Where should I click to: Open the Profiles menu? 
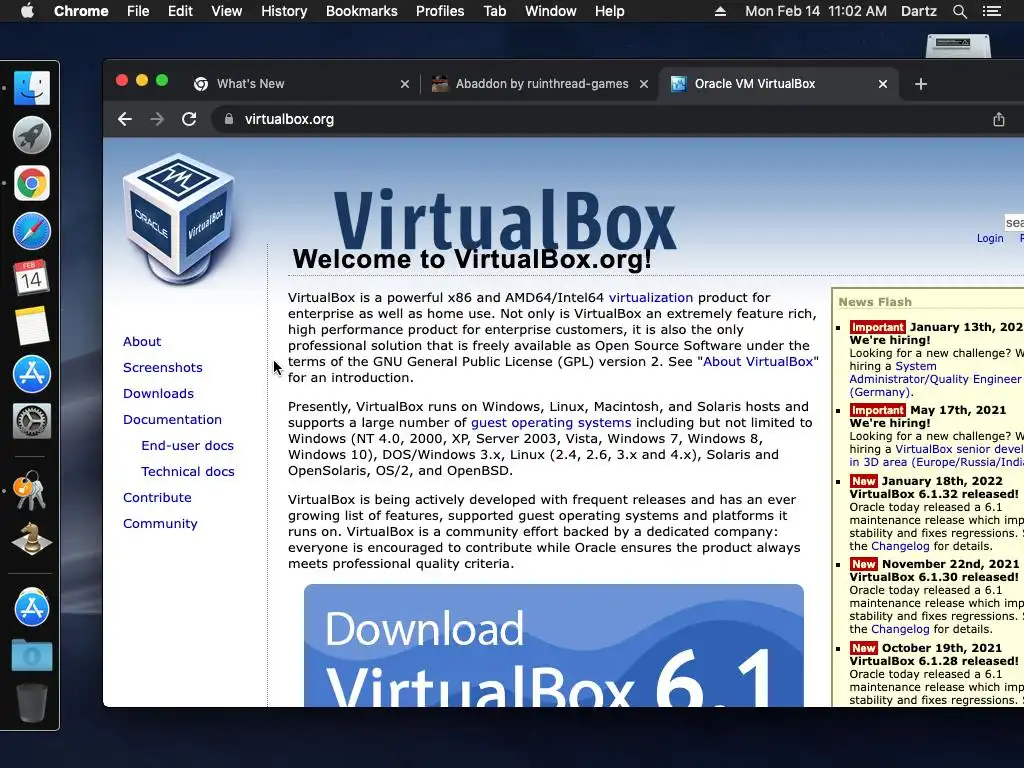tap(440, 11)
